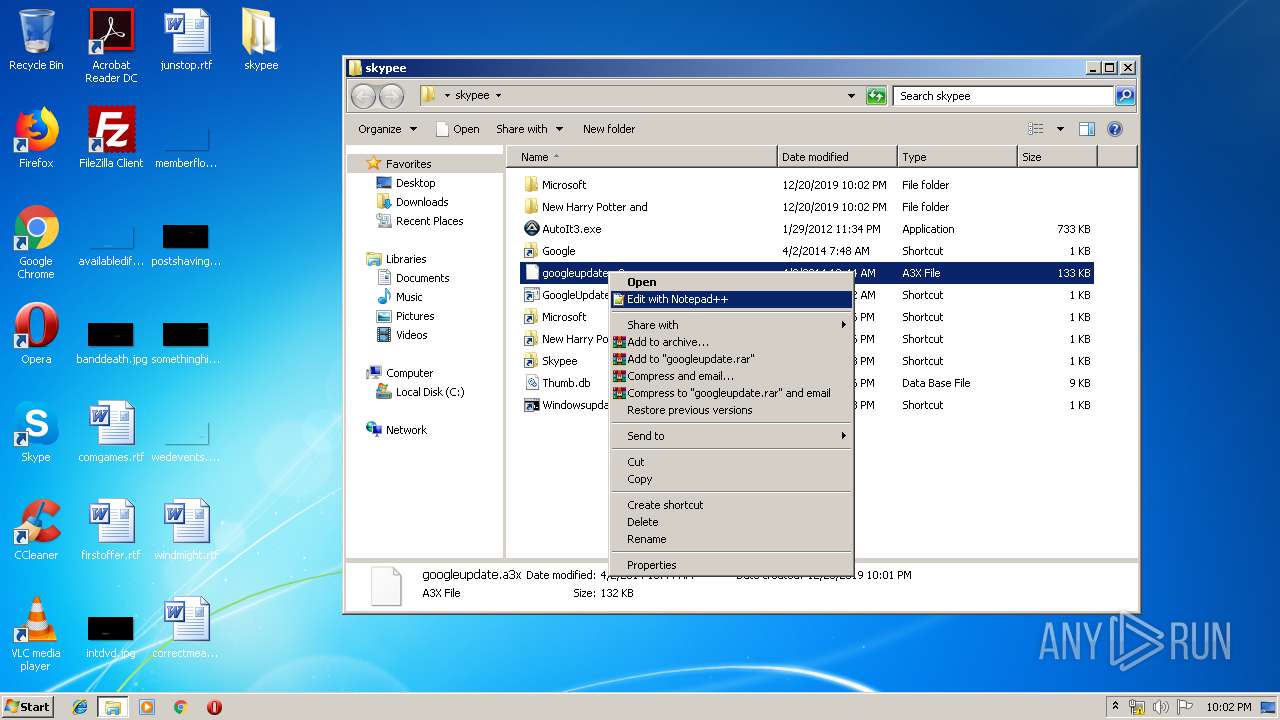The width and height of the screenshot is (1280, 720).
Task: Expand the skypee breadcrumb dropdown arrow
Action: pyautogui.click(x=498, y=96)
